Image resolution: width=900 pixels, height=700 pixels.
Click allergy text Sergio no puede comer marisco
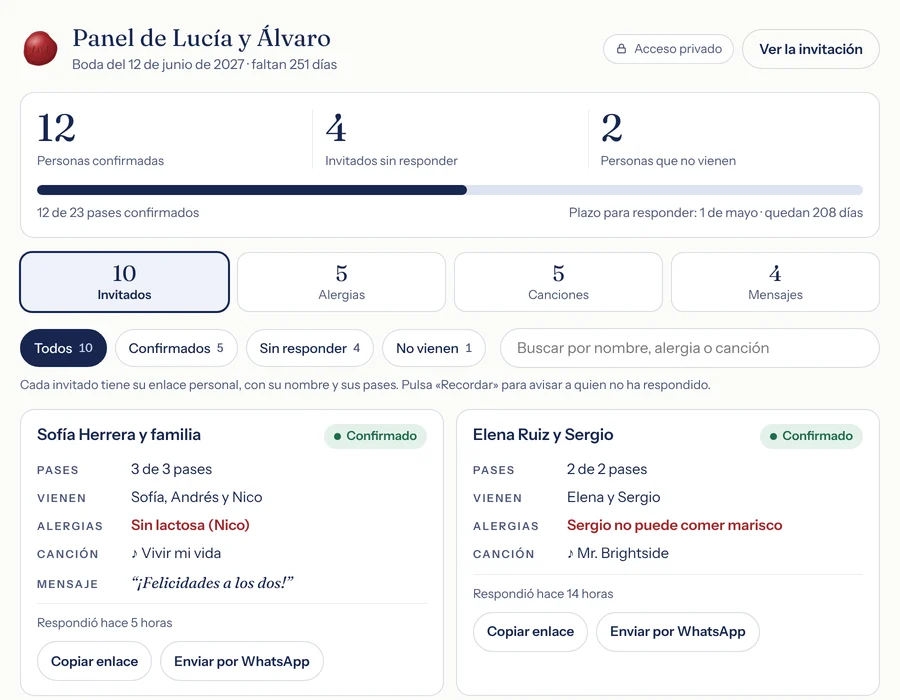[x=674, y=525]
